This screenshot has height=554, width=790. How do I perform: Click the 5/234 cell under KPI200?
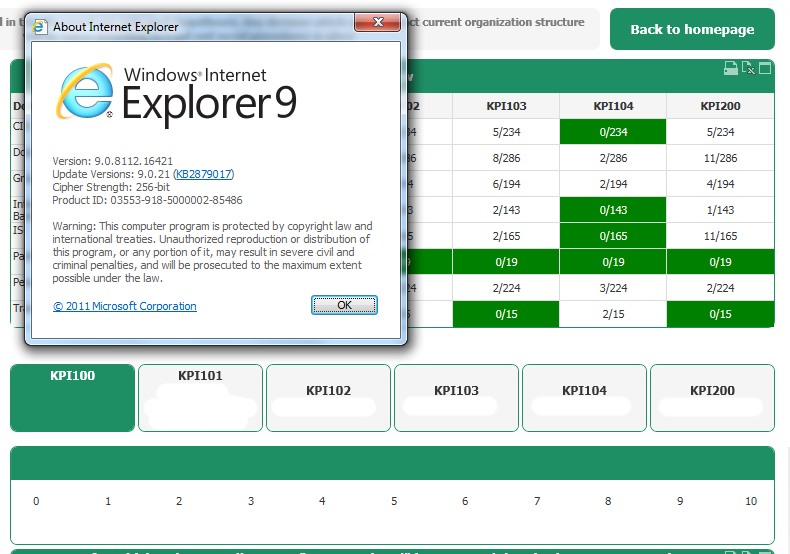pyautogui.click(x=720, y=132)
